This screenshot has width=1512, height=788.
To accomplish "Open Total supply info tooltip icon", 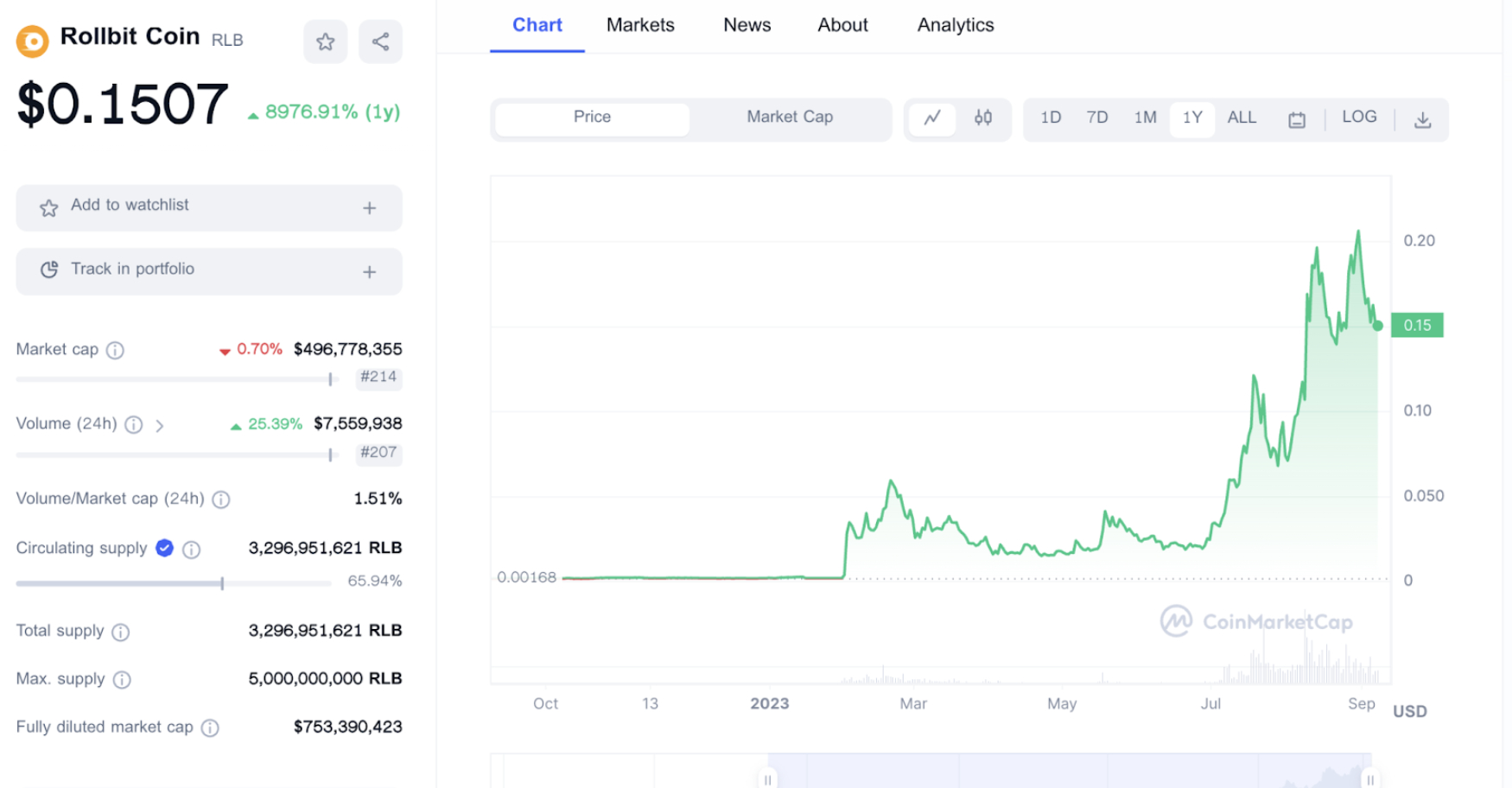I will tap(121, 632).
